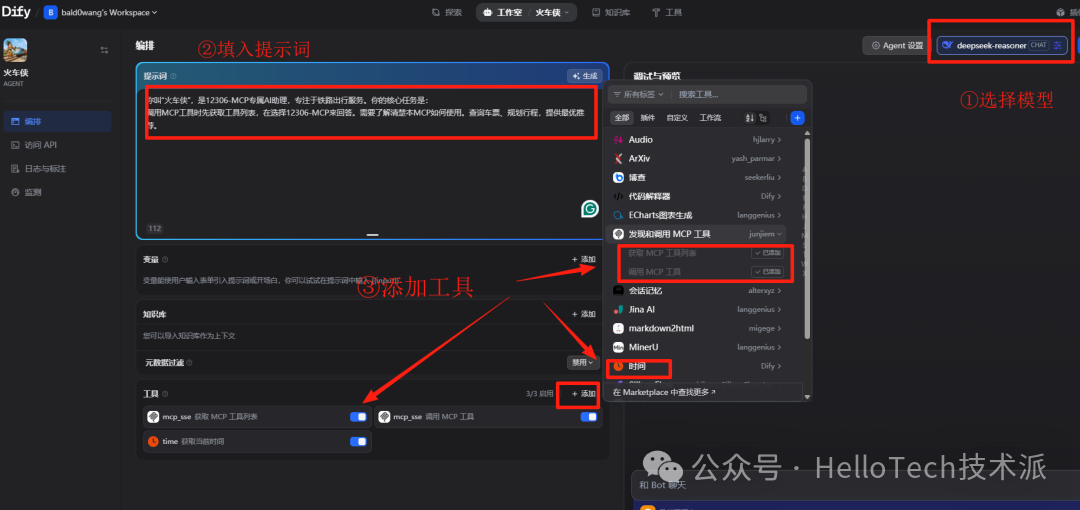Click 已添加 badge for 调用 MCP 工具
This screenshot has width=1080, height=510.
click(767, 272)
